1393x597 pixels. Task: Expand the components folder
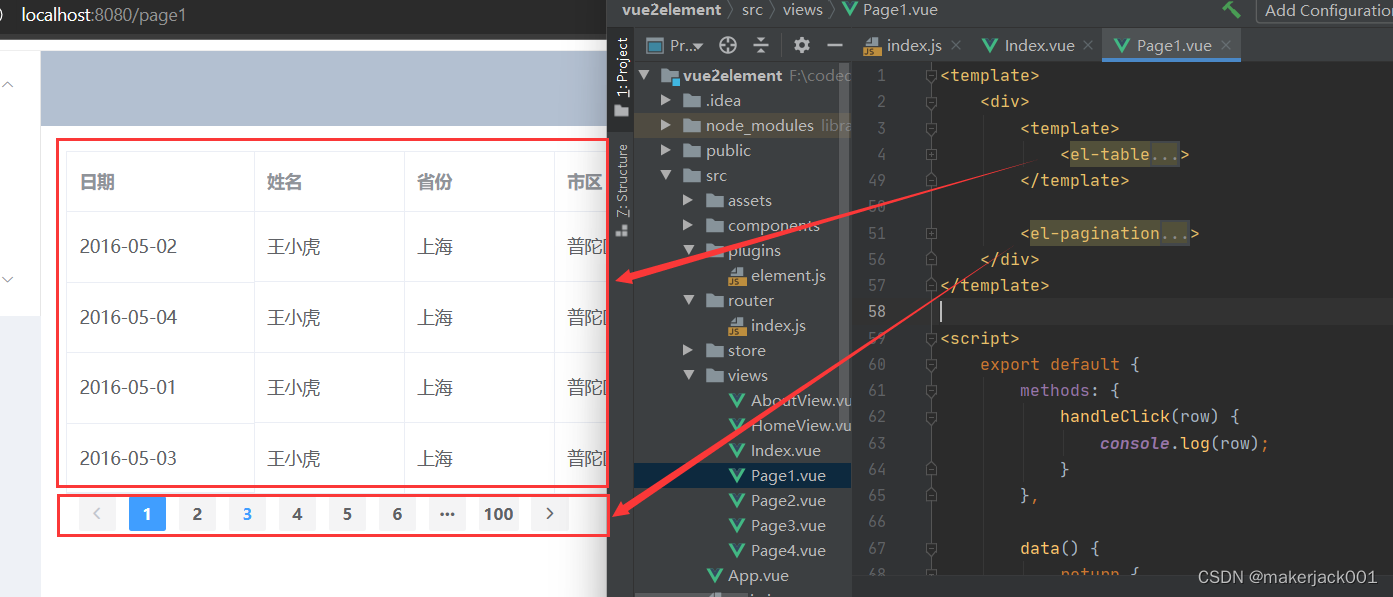(x=688, y=226)
